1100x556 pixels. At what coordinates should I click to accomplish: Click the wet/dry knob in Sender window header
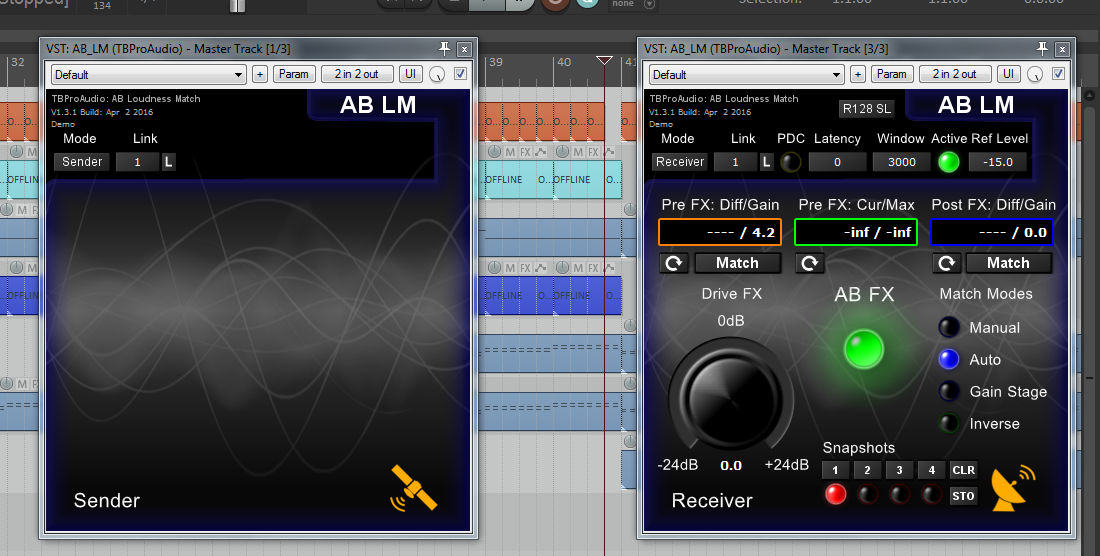pyautogui.click(x=437, y=74)
